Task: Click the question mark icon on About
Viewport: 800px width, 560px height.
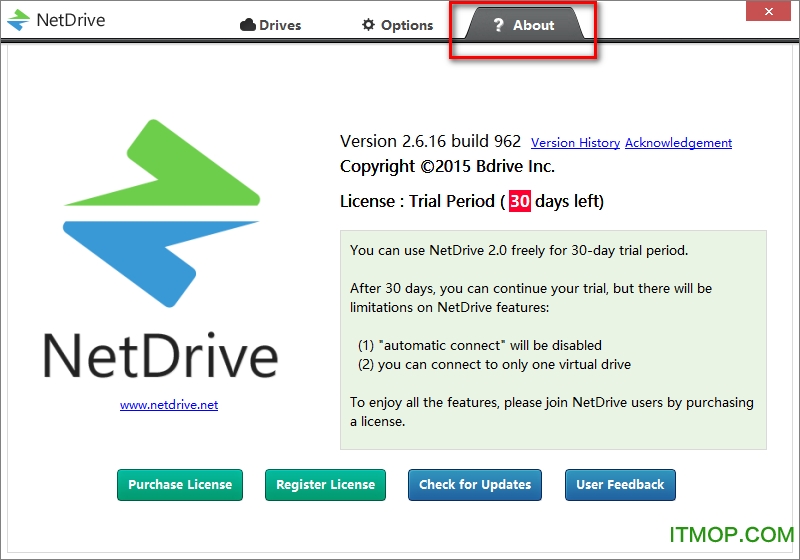Action: (498, 24)
